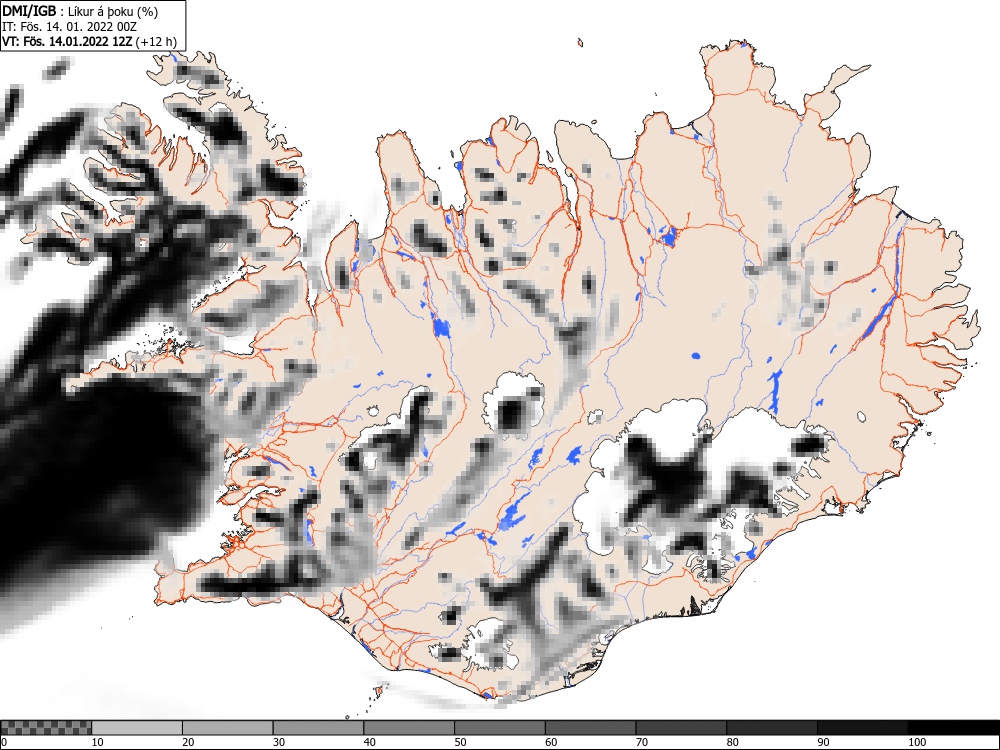1000x750 pixels.
Task: Click the 'IT: Fös. 14. 01. 2022 00Z' line
Action: click(69, 27)
